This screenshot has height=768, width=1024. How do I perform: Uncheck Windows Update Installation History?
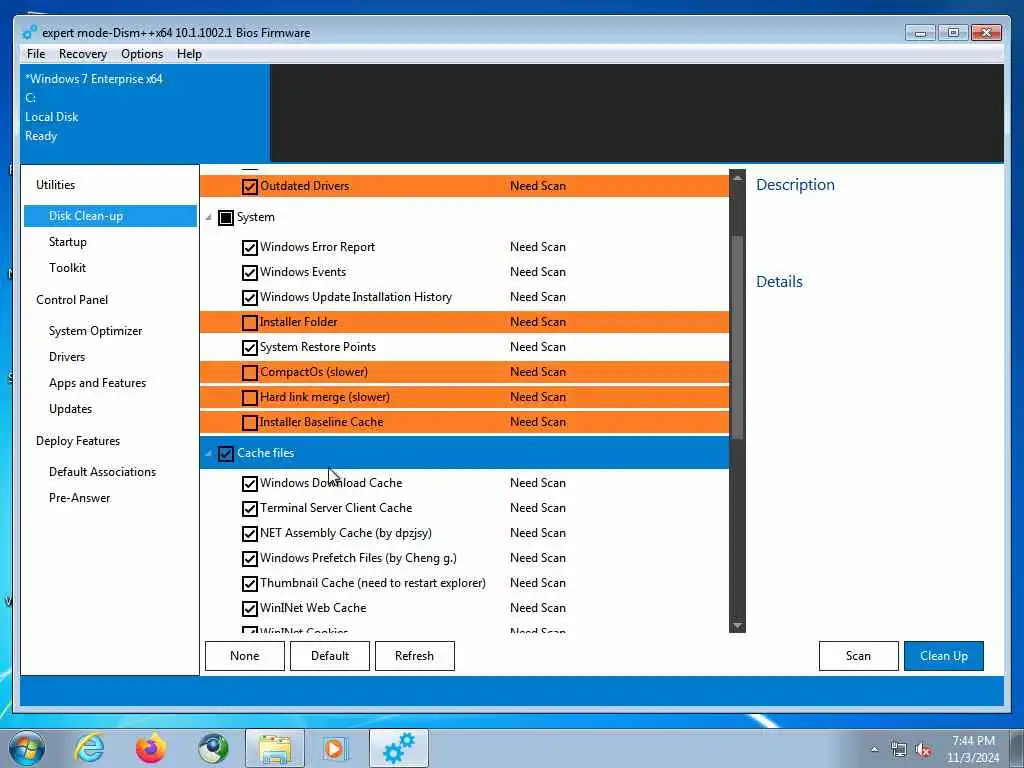pos(249,297)
